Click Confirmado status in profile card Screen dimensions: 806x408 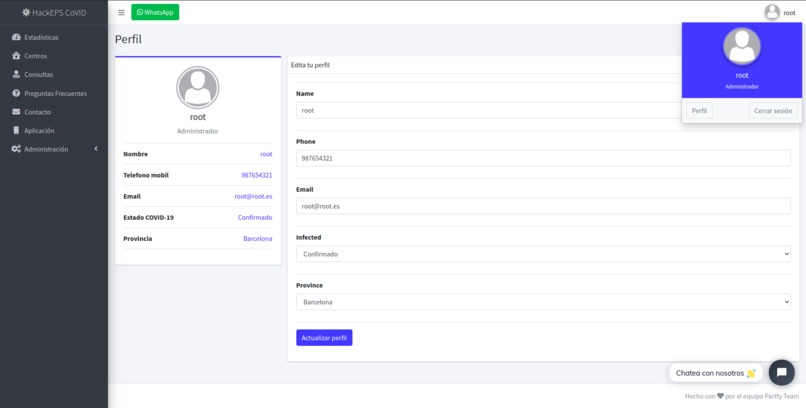click(255, 217)
